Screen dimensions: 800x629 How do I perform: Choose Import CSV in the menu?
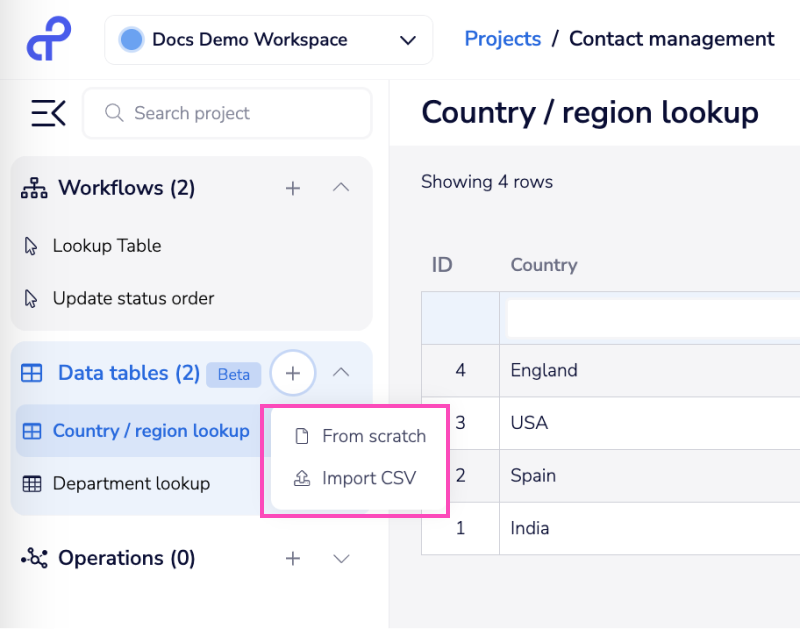[369, 479]
